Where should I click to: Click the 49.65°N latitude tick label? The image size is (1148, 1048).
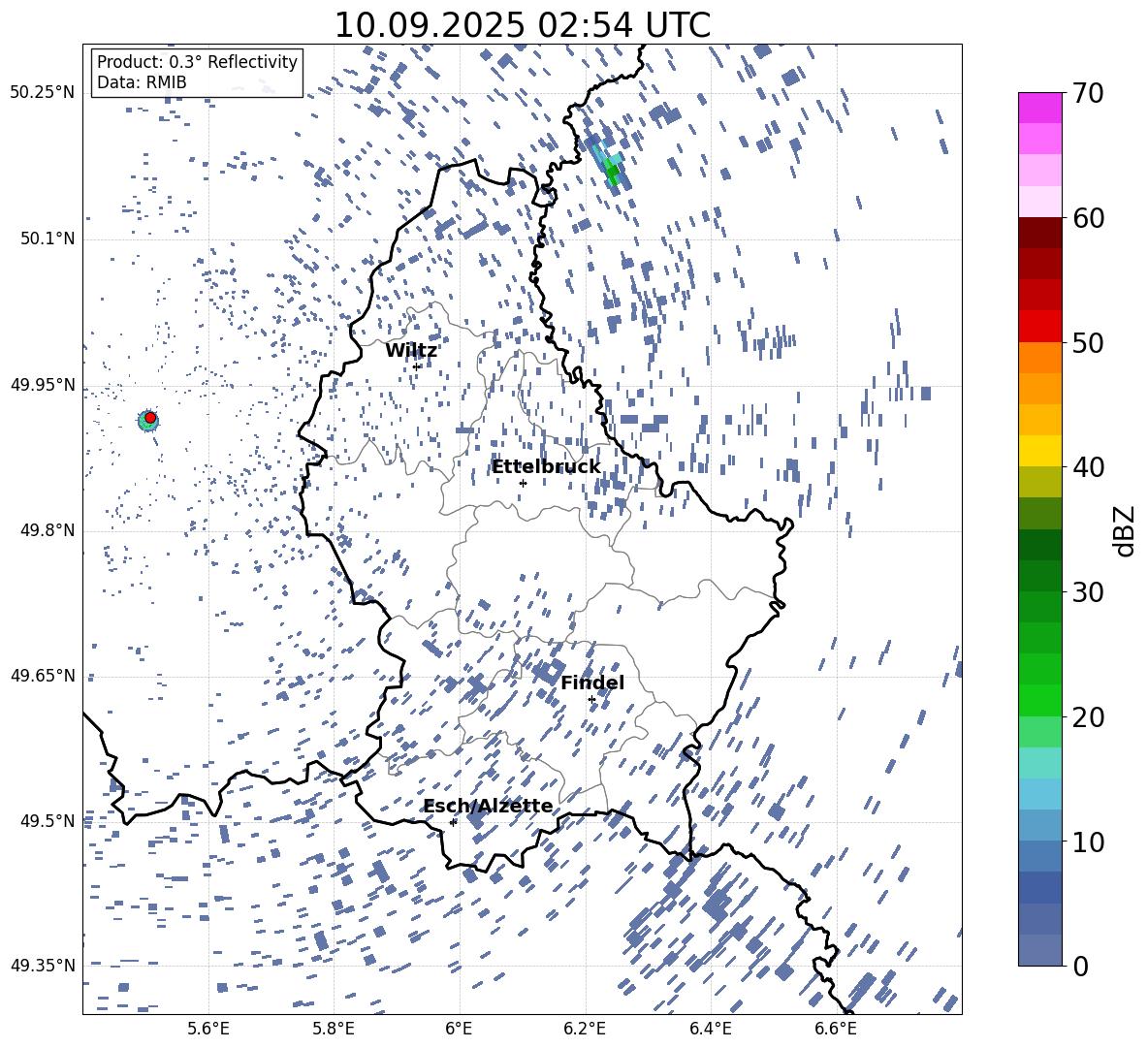point(43,676)
